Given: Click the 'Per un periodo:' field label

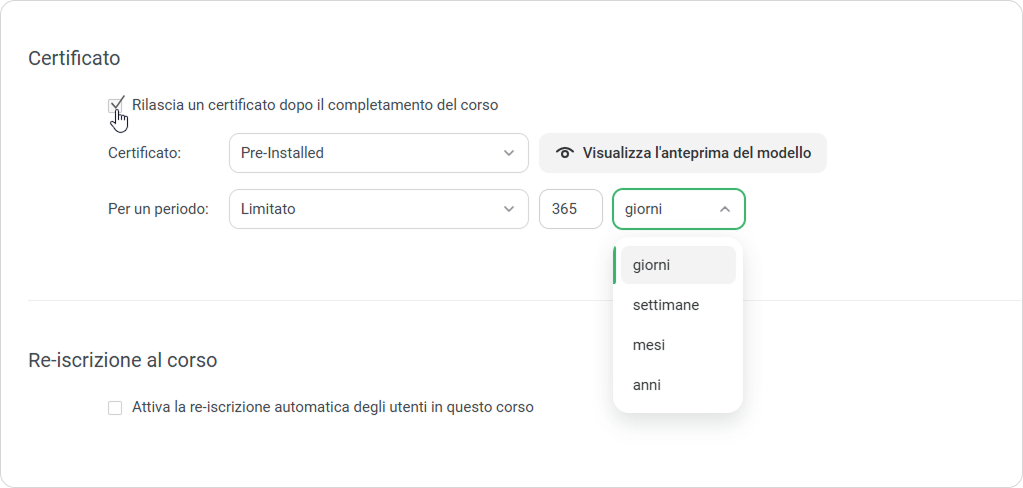Looking at the screenshot, I should (x=157, y=209).
